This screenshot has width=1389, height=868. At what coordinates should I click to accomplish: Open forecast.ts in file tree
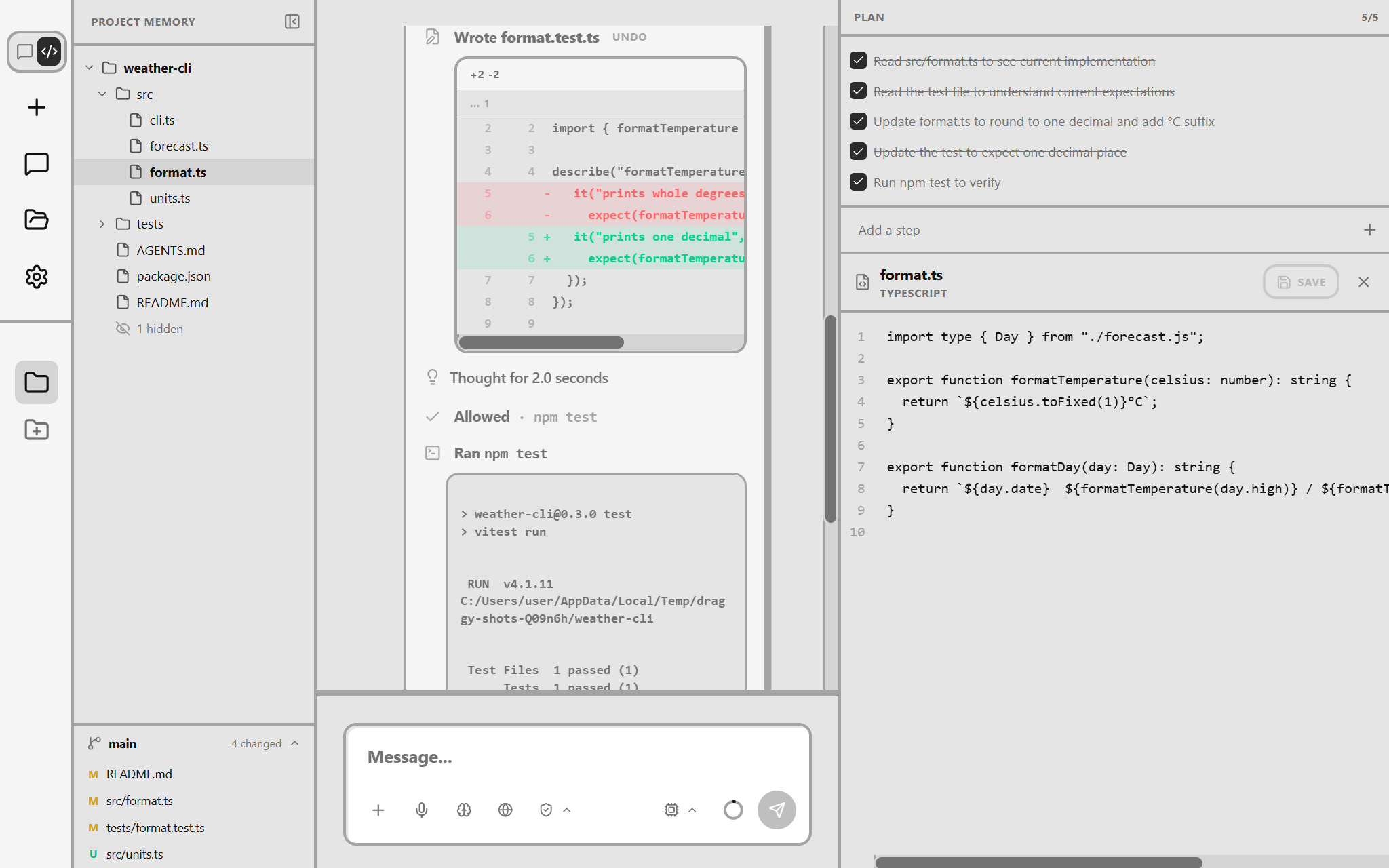click(x=193, y=146)
